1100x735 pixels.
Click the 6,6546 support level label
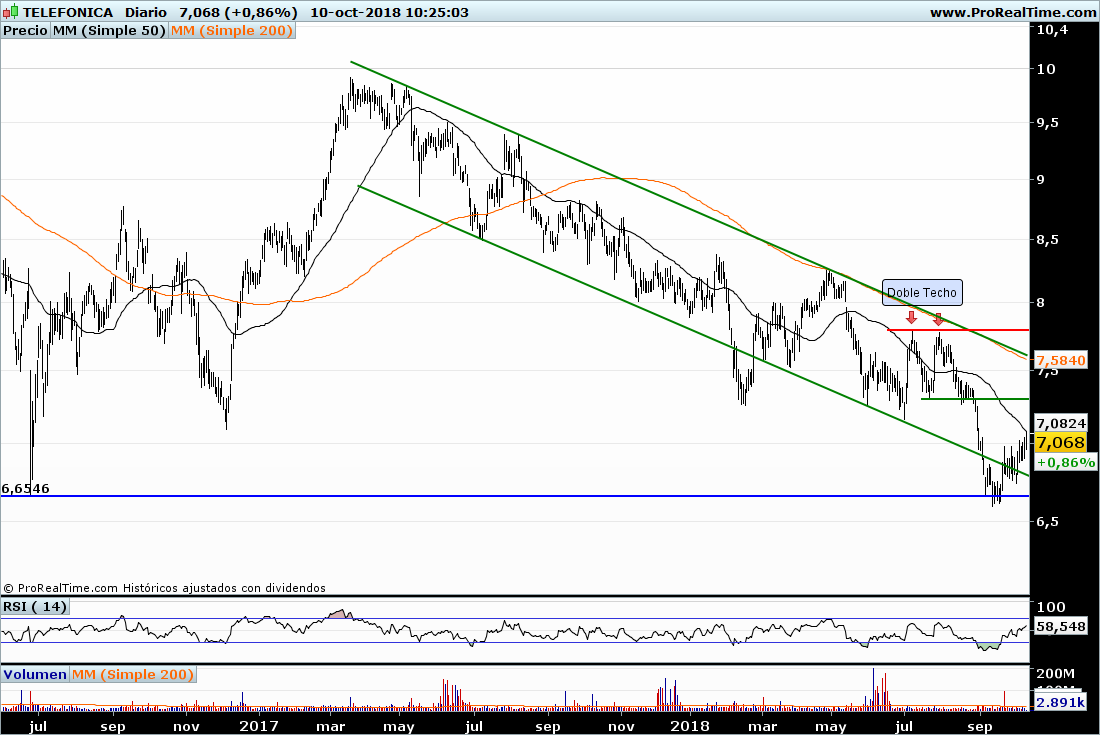pos(26,489)
